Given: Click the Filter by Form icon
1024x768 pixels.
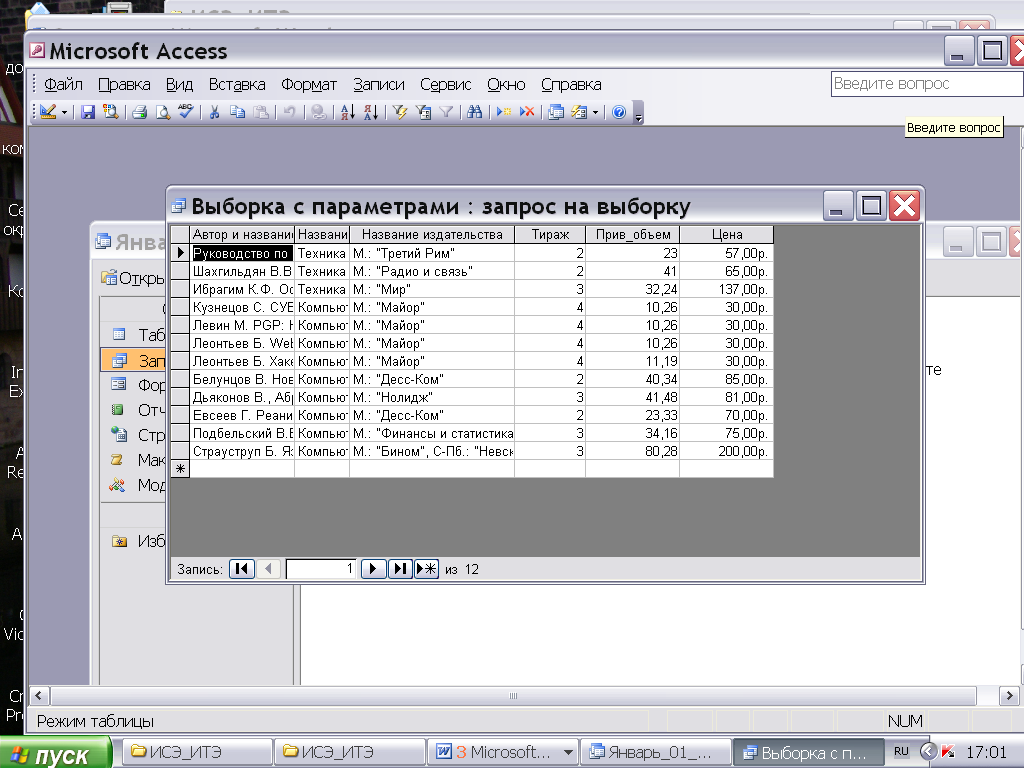Looking at the screenshot, I should [423, 112].
